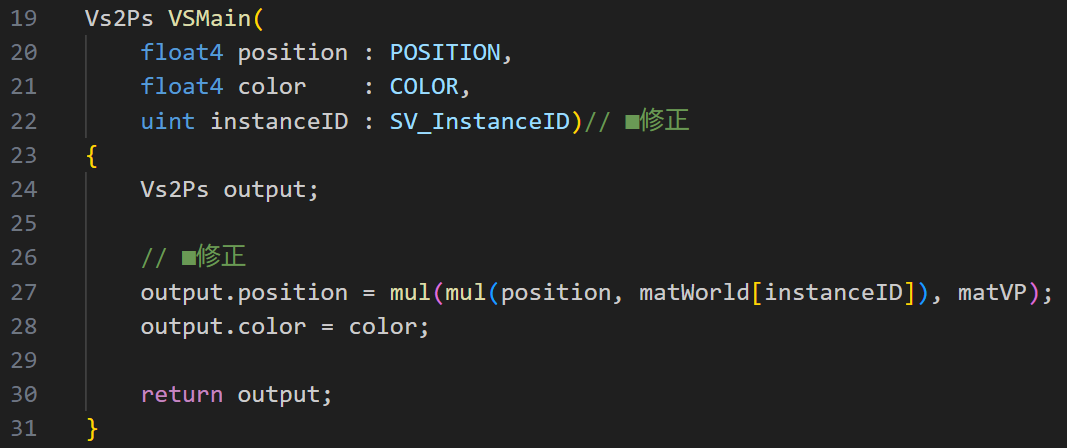
Task: Click matWorld in the mul expression
Action: (697, 292)
